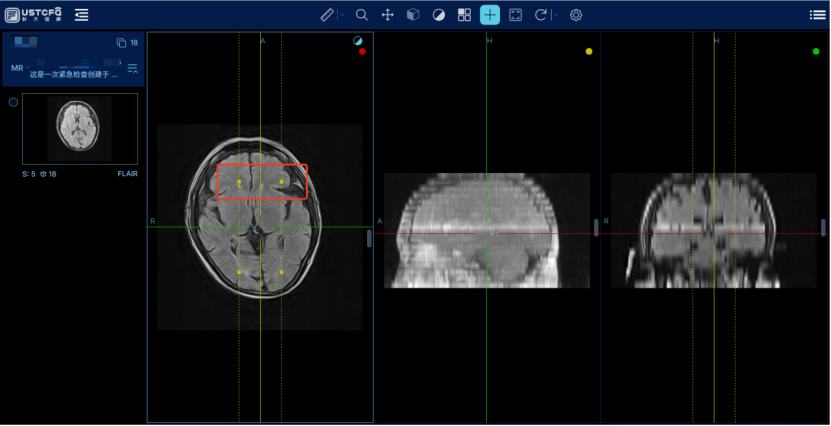
Task: Expand the rotate tool dropdown arrow
Action: click(x=555, y=15)
